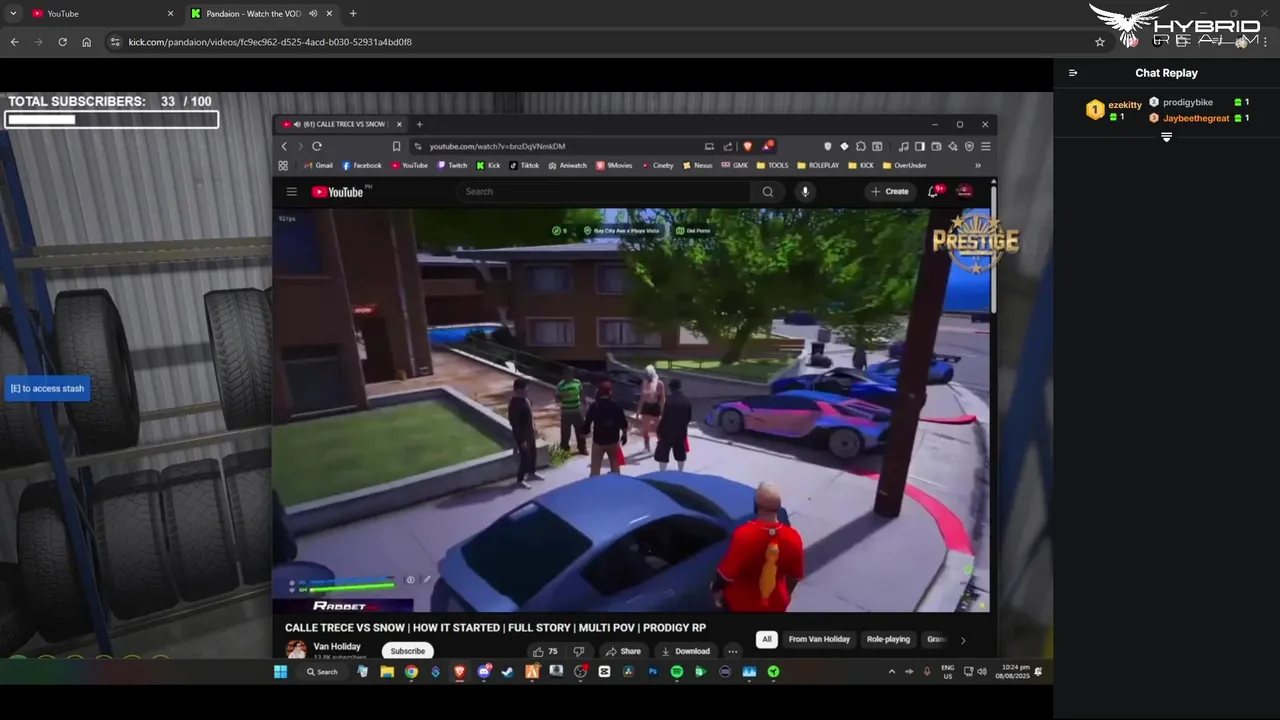Show hidden system tray icons
Viewport: 1280px width, 720px height.
[x=891, y=672]
